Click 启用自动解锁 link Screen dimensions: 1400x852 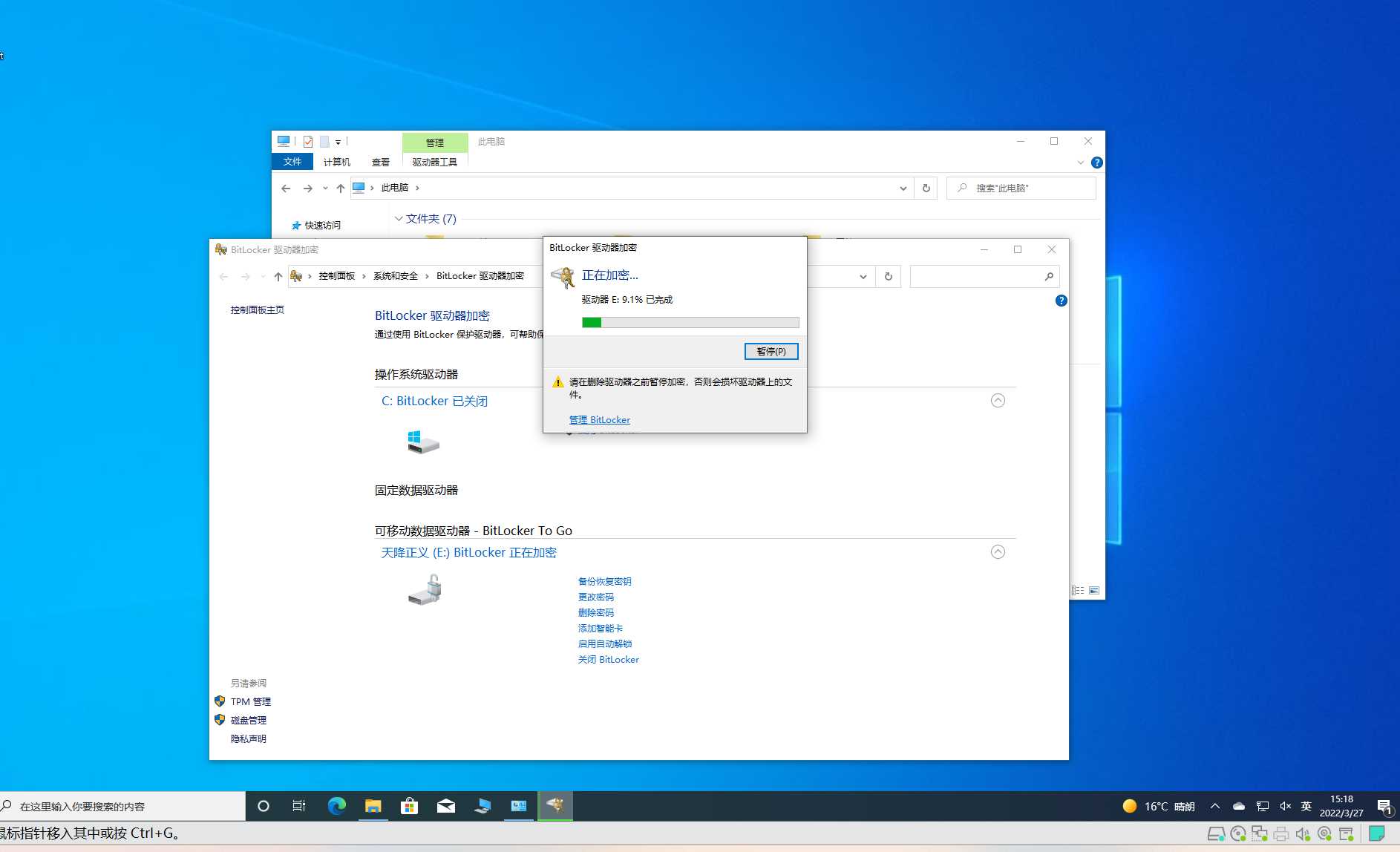pos(604,643)
